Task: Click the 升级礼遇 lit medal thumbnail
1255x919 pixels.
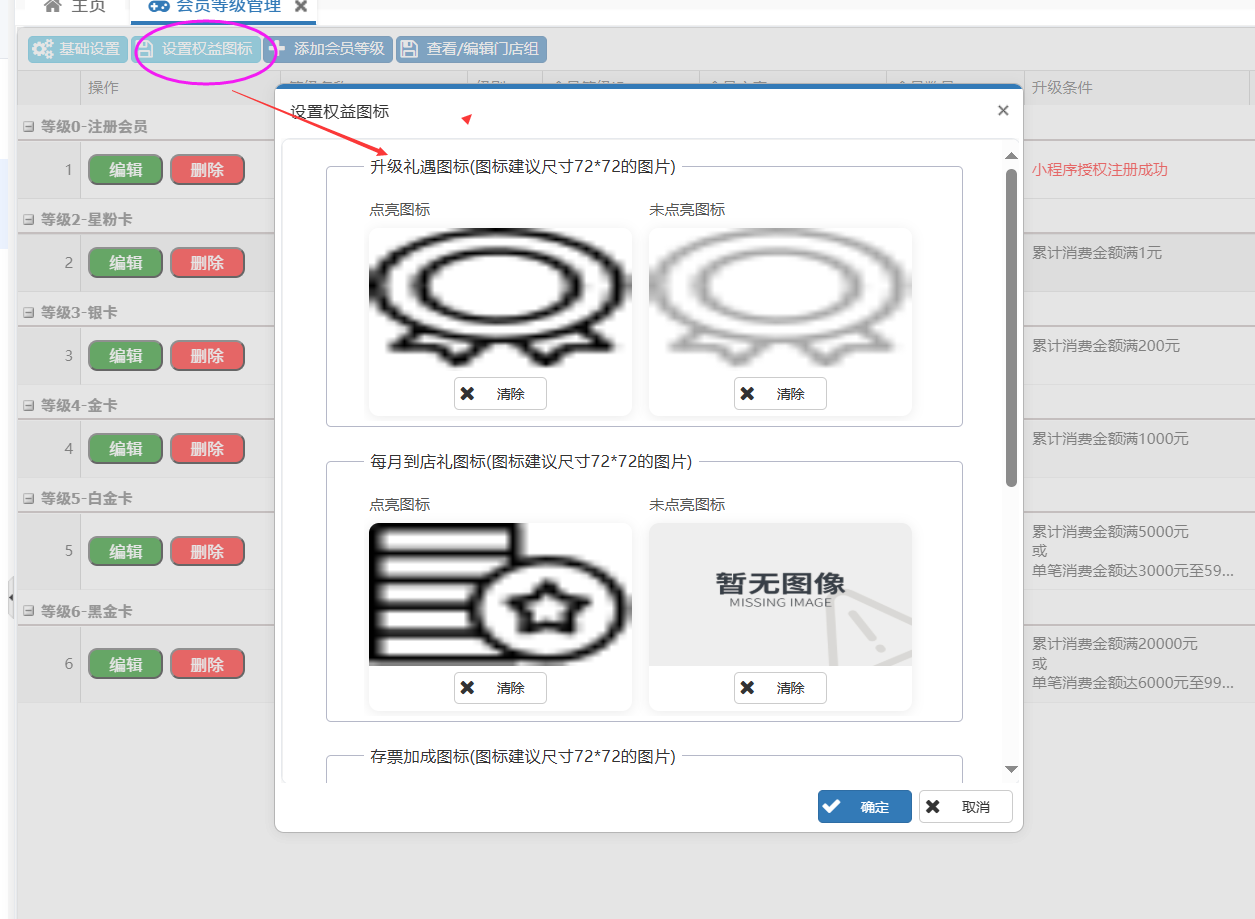Action: [x=500, y=297]
